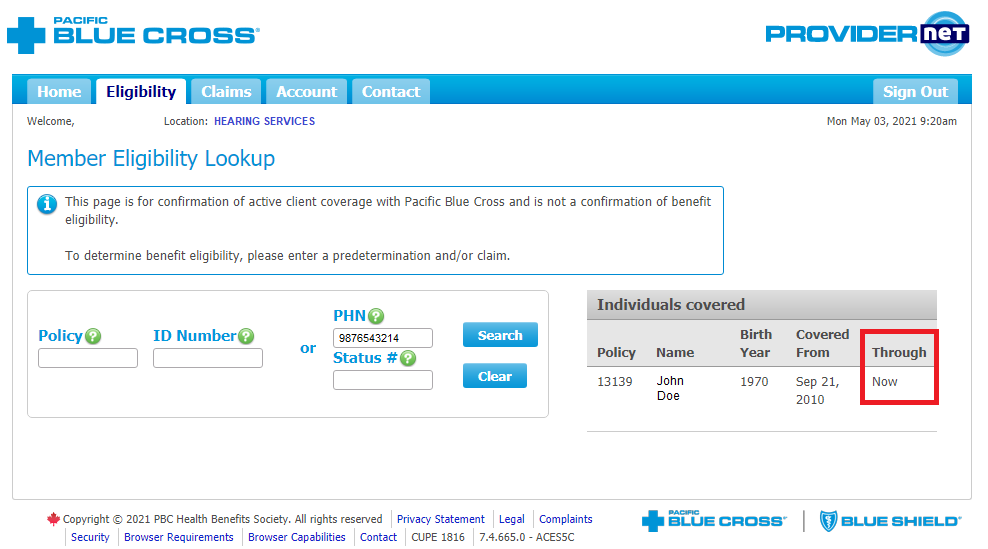
Task: Click version text 7.4.665.0 - ACES5C
Action: pos(527,537)
